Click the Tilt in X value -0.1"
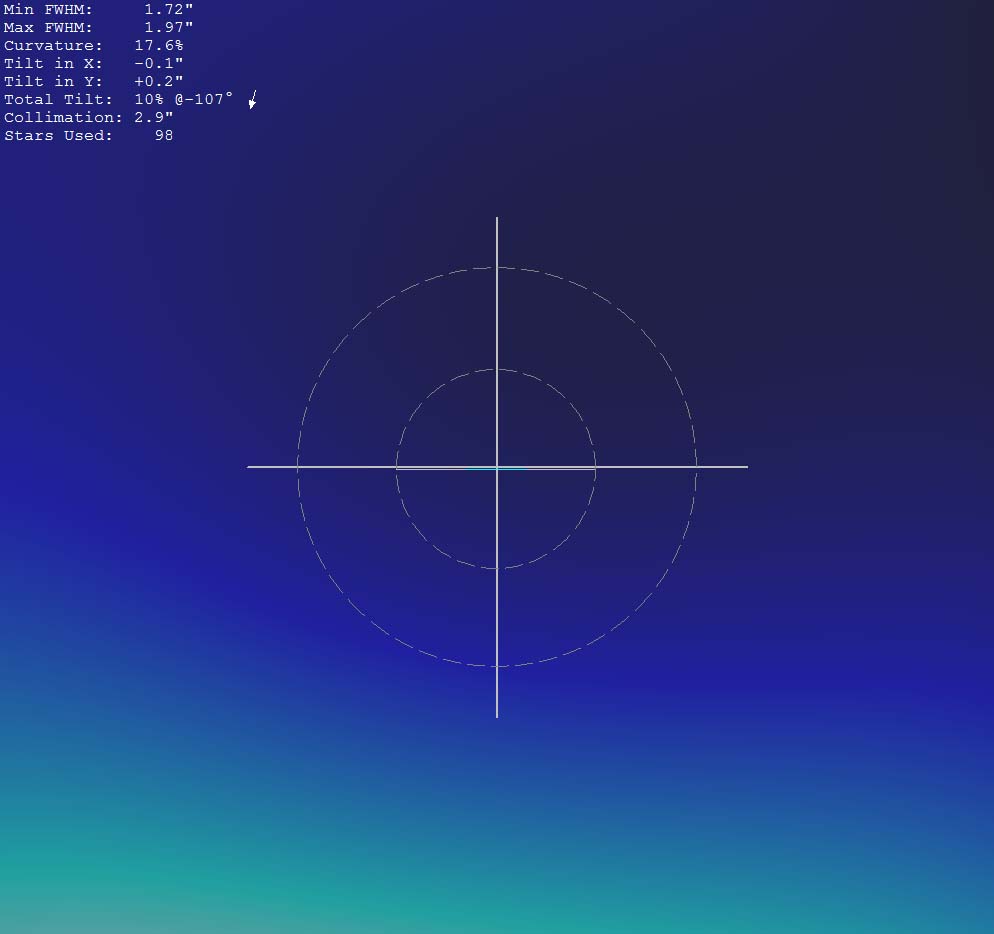The height and width of the screenshot is (934, 994). click(158, 63)
